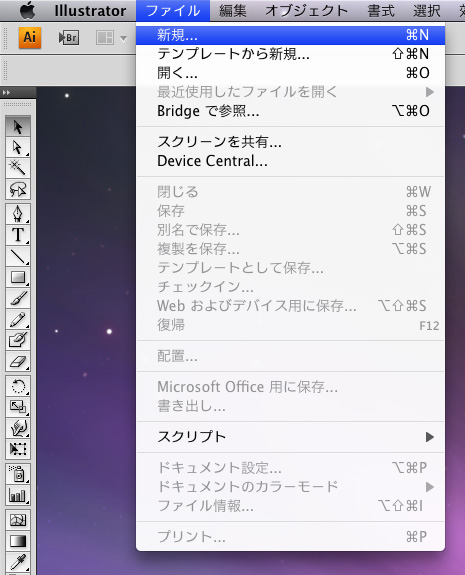Select the Lasso tool
The height and width of the screenshot is (575, 465).
[18, 189]
